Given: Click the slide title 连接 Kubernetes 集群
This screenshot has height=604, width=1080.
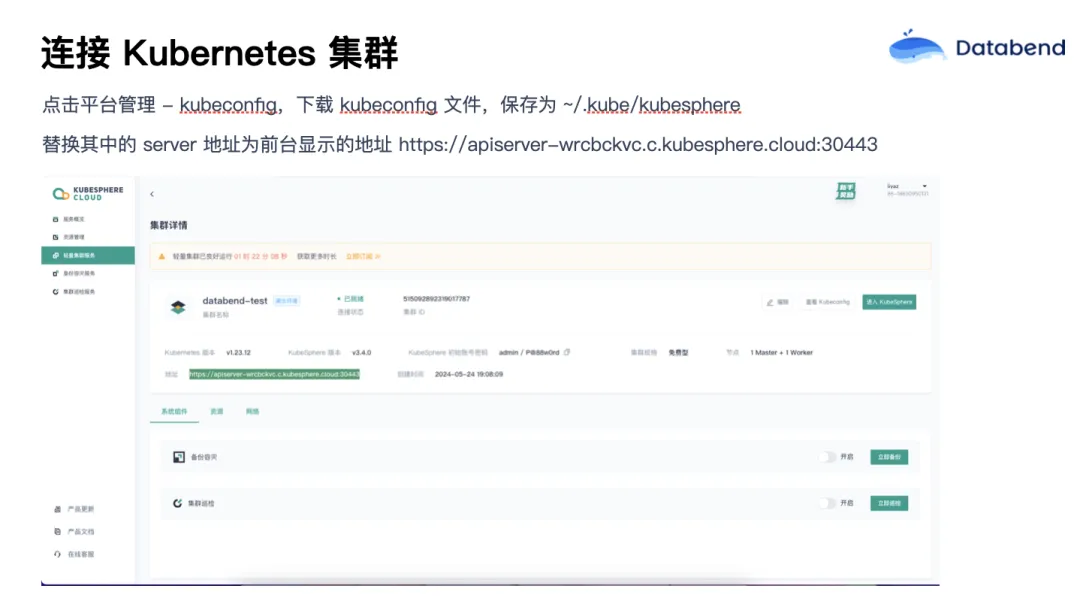Looking at the screenshot, I should click(220, 52).
